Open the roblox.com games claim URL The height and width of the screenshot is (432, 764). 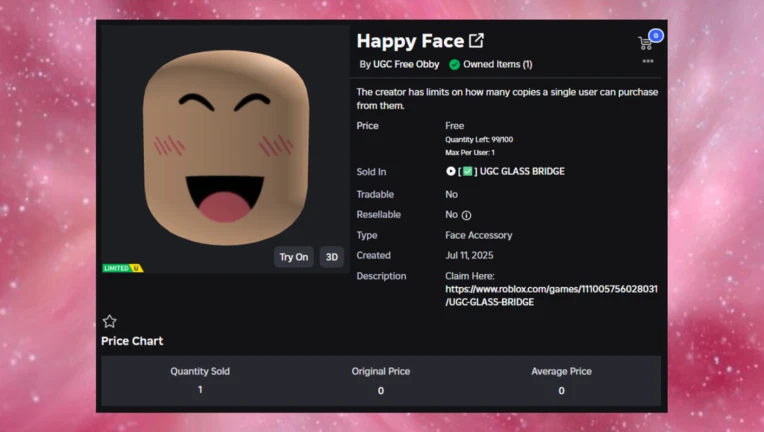(x=551, y=295)
